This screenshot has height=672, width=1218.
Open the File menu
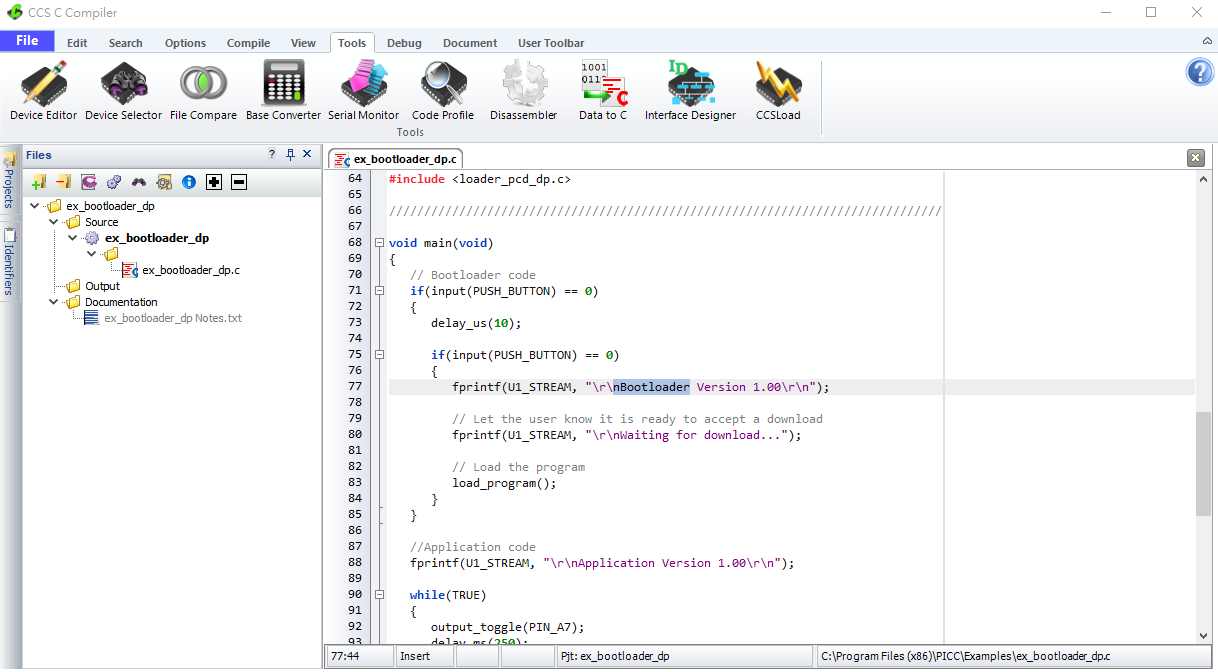(27, 41)
